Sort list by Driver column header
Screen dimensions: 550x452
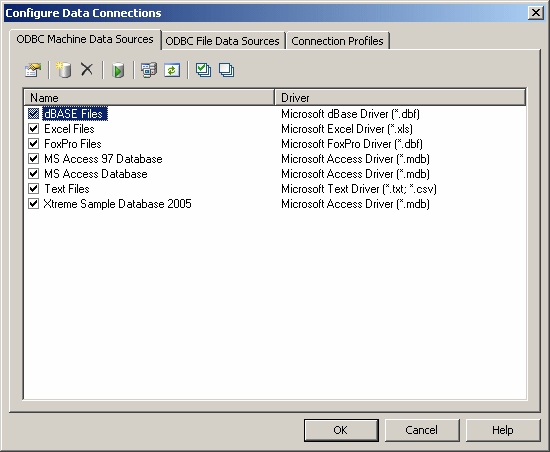400,97
